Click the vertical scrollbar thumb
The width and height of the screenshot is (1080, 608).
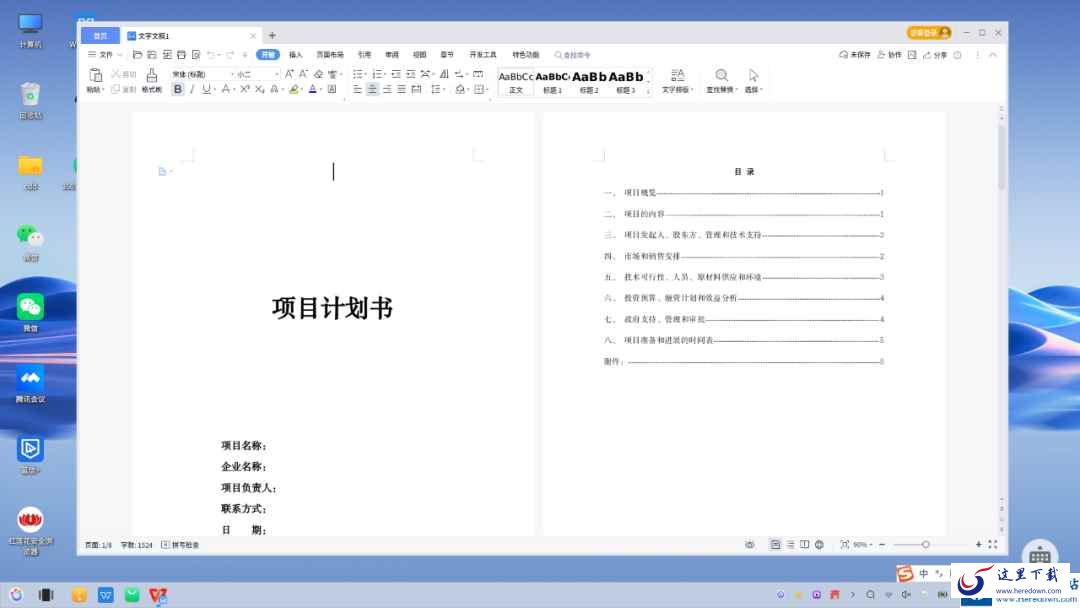pyautogui.click(x=1001, y=157)
